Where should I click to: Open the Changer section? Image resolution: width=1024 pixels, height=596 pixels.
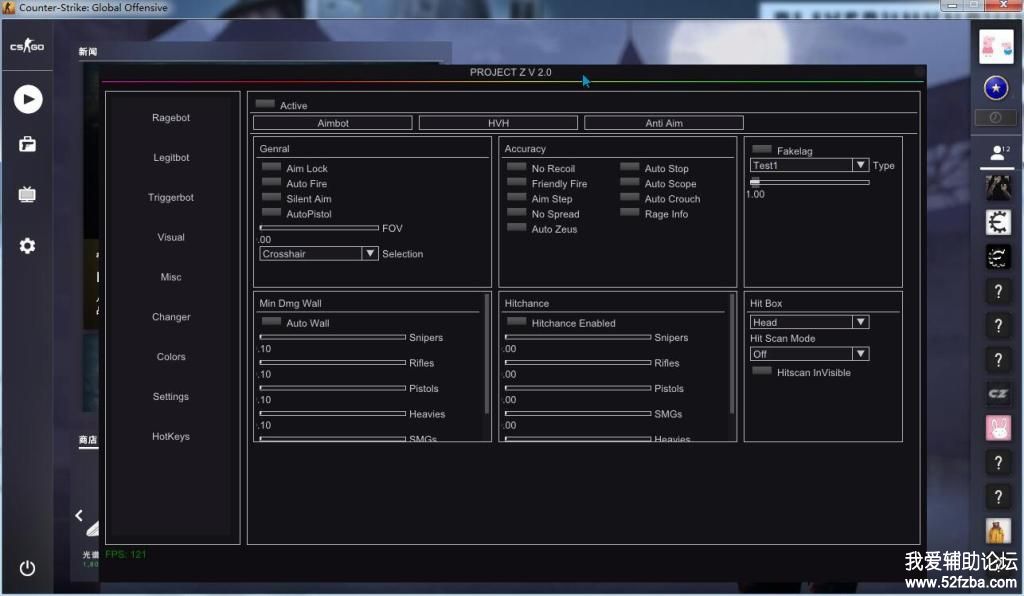point(171,317)
